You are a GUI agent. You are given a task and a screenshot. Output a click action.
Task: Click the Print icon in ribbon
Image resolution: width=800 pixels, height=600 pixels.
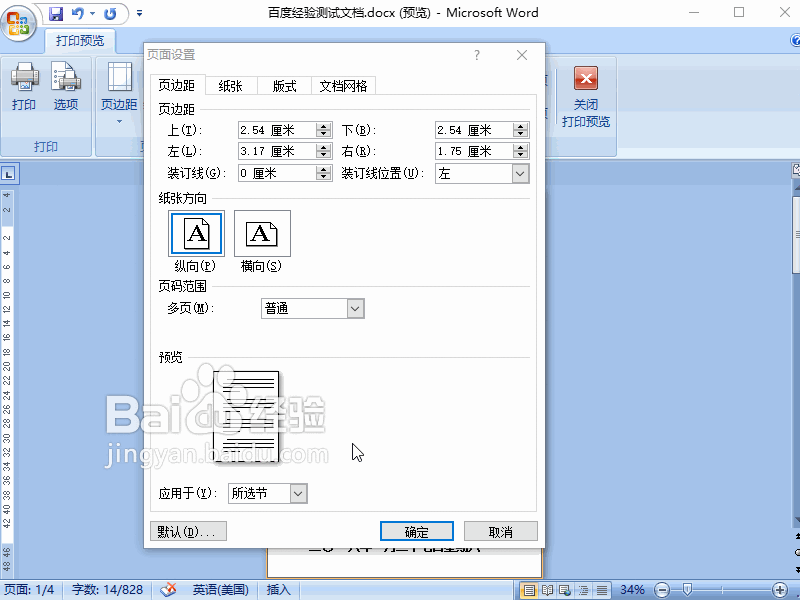click(24, 78)
